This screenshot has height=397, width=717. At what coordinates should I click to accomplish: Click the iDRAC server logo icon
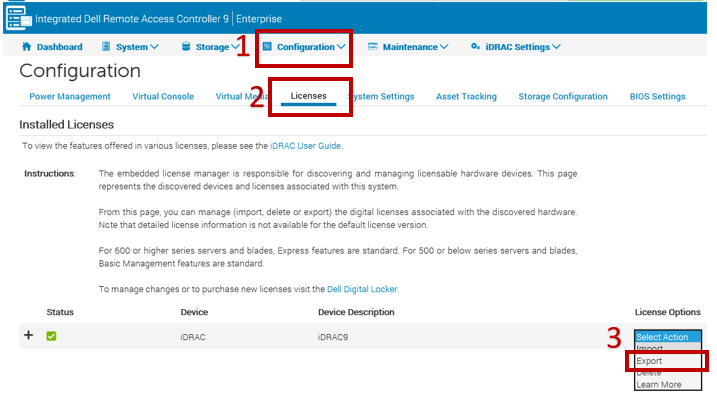(x=18, y=18)
